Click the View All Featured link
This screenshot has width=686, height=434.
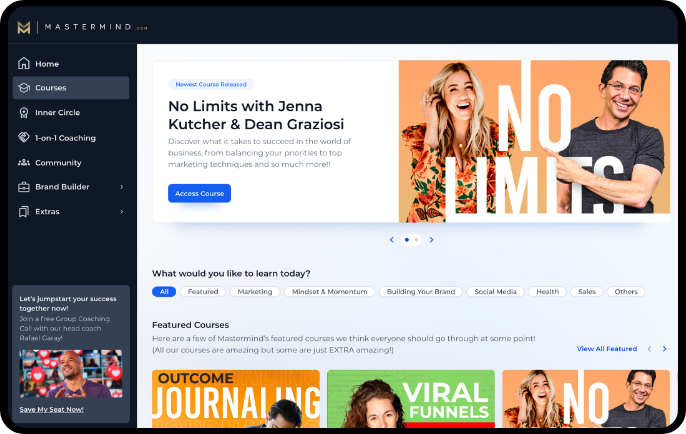[607, 349]
